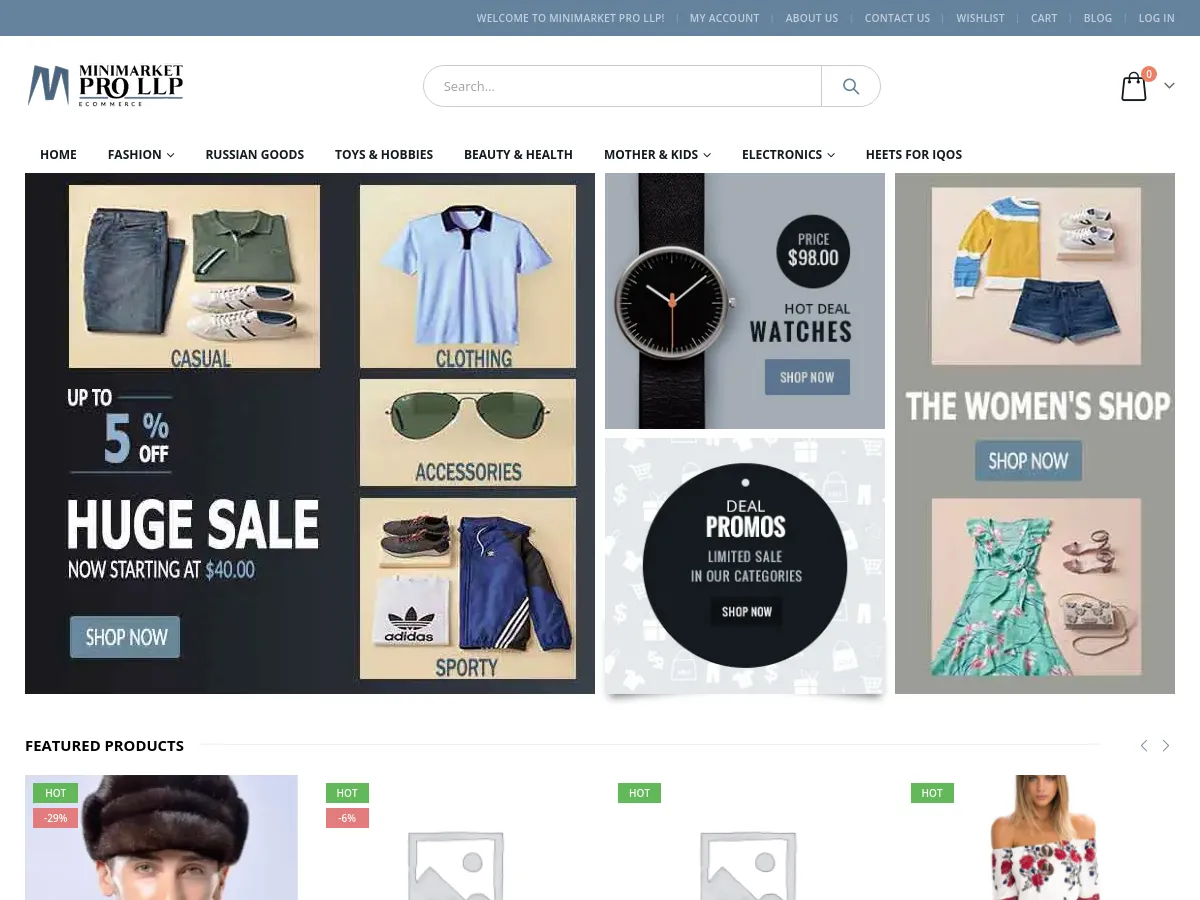Click the Log In link
This screenshot has width=1200, height=900.
click(1156, 18)
